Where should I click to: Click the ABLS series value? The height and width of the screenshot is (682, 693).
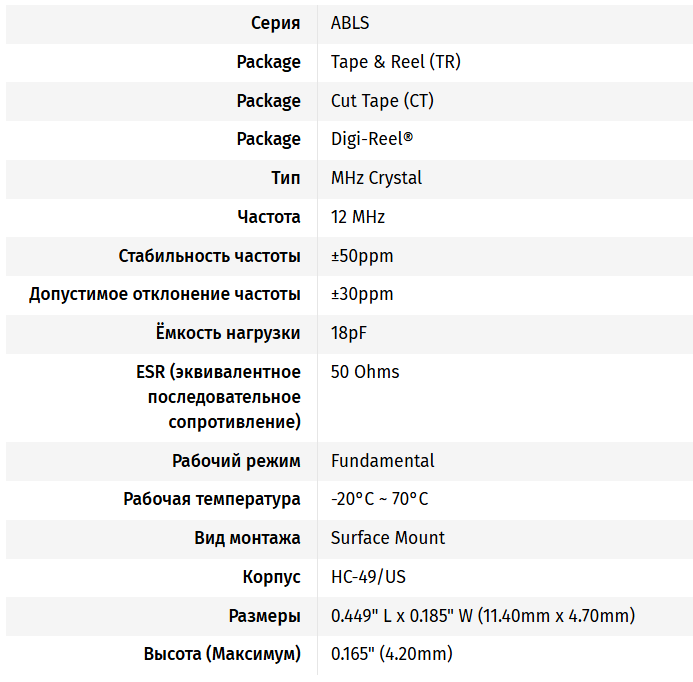tap(350, 23)
